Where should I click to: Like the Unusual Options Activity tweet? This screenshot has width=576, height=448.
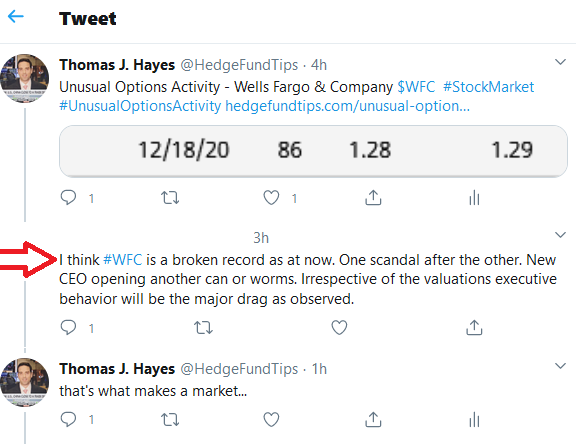click(x=271, y=198)
